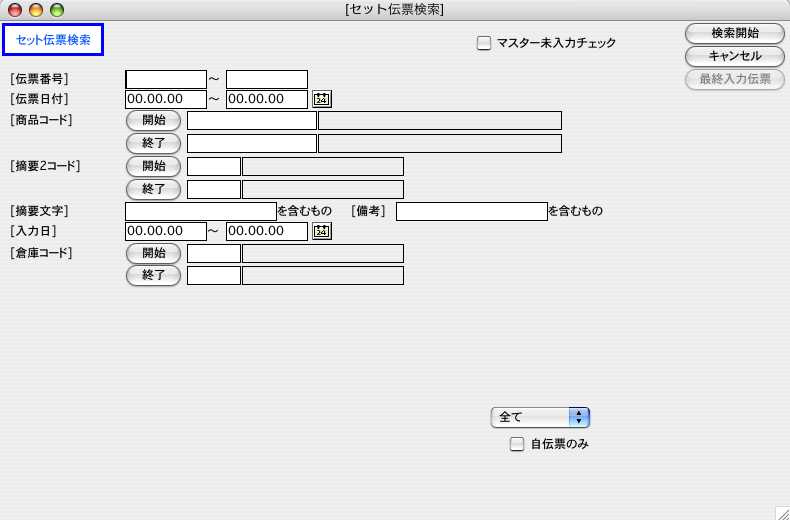This screenshot has height=520, width=790.
Task: Focus the 伝票番号 start input field
Action: (x=166, y=79)
